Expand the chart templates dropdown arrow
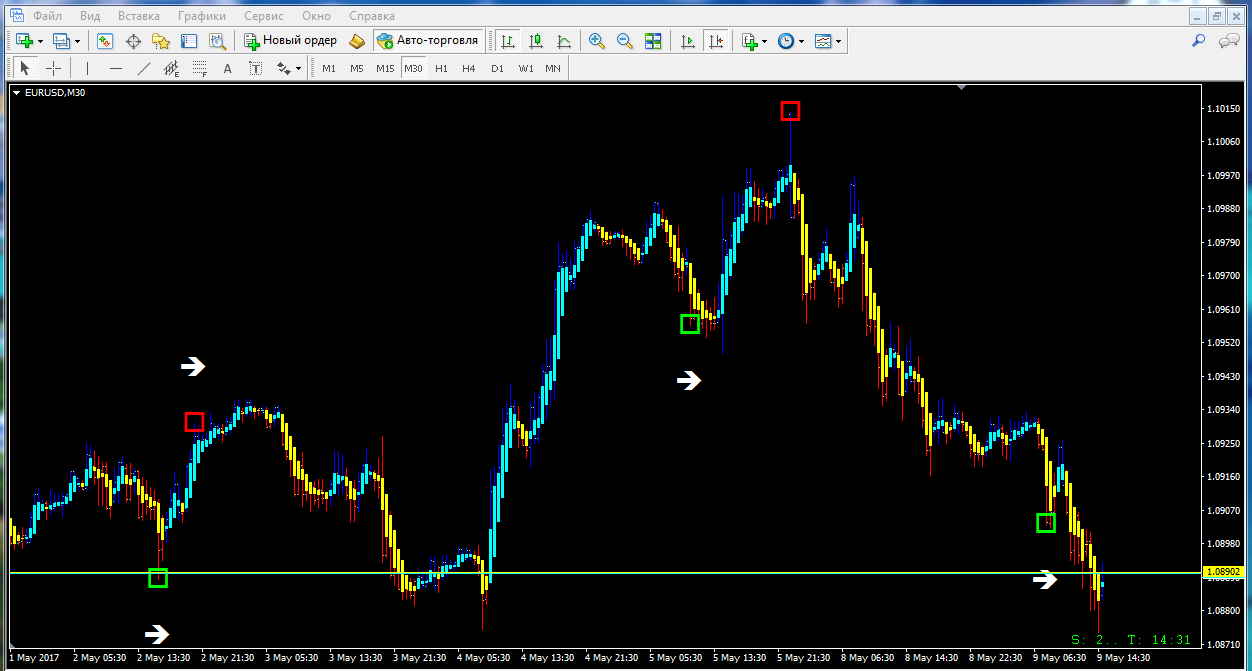Viewport: 1252px width, 671px height. point(838,41)
